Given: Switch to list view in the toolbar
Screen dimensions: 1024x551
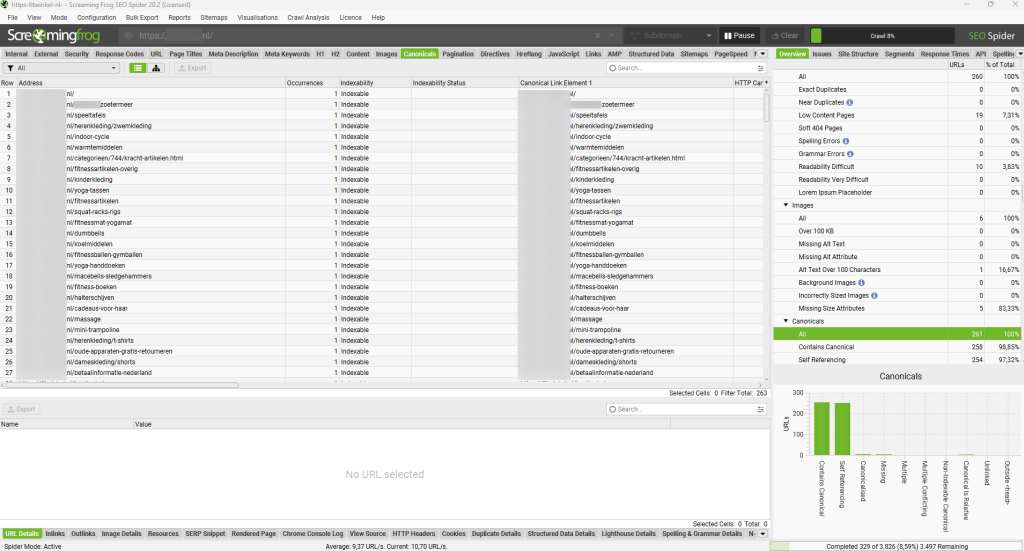Looking at the screenshot, I should click(x=138, y=68).
